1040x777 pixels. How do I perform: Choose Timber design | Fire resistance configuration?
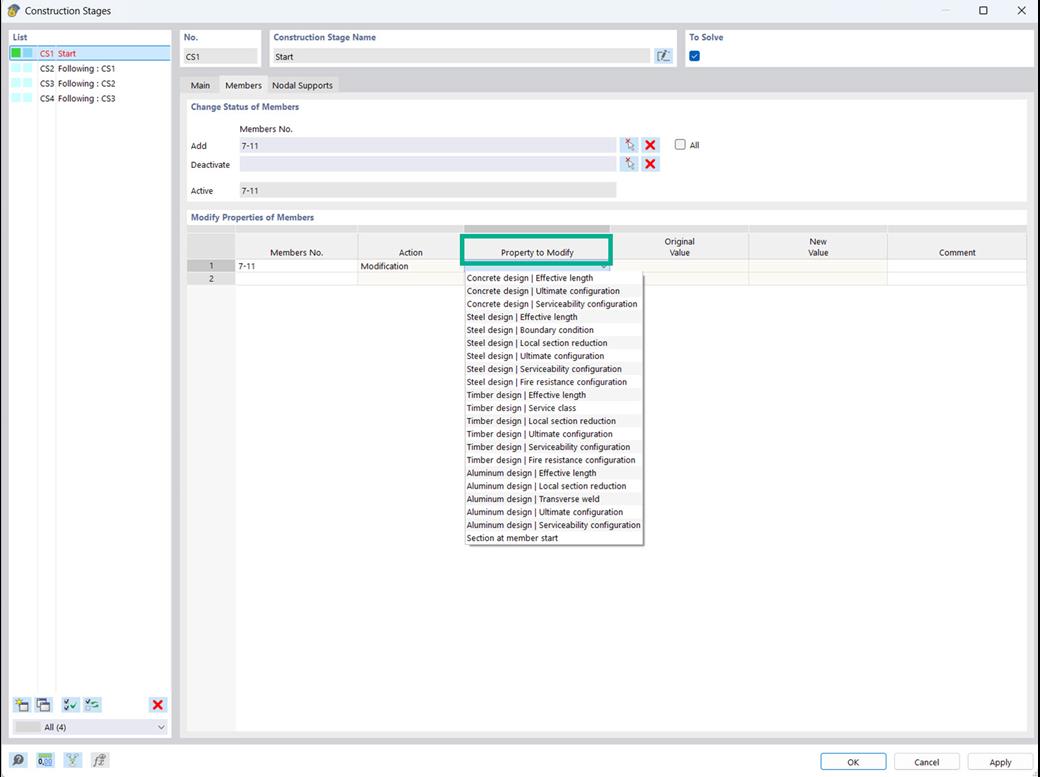tap(553, 460)
